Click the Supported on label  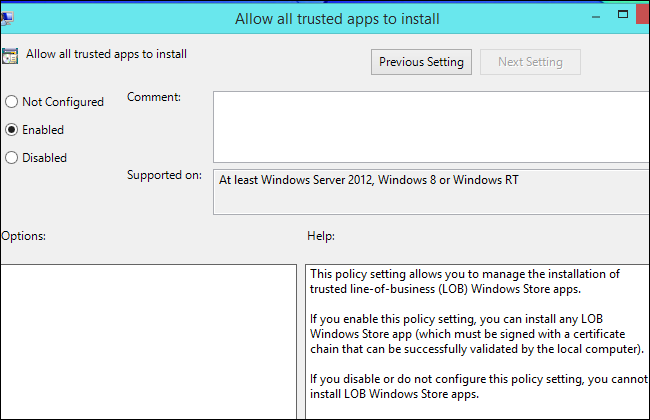(x=164, y=175)
